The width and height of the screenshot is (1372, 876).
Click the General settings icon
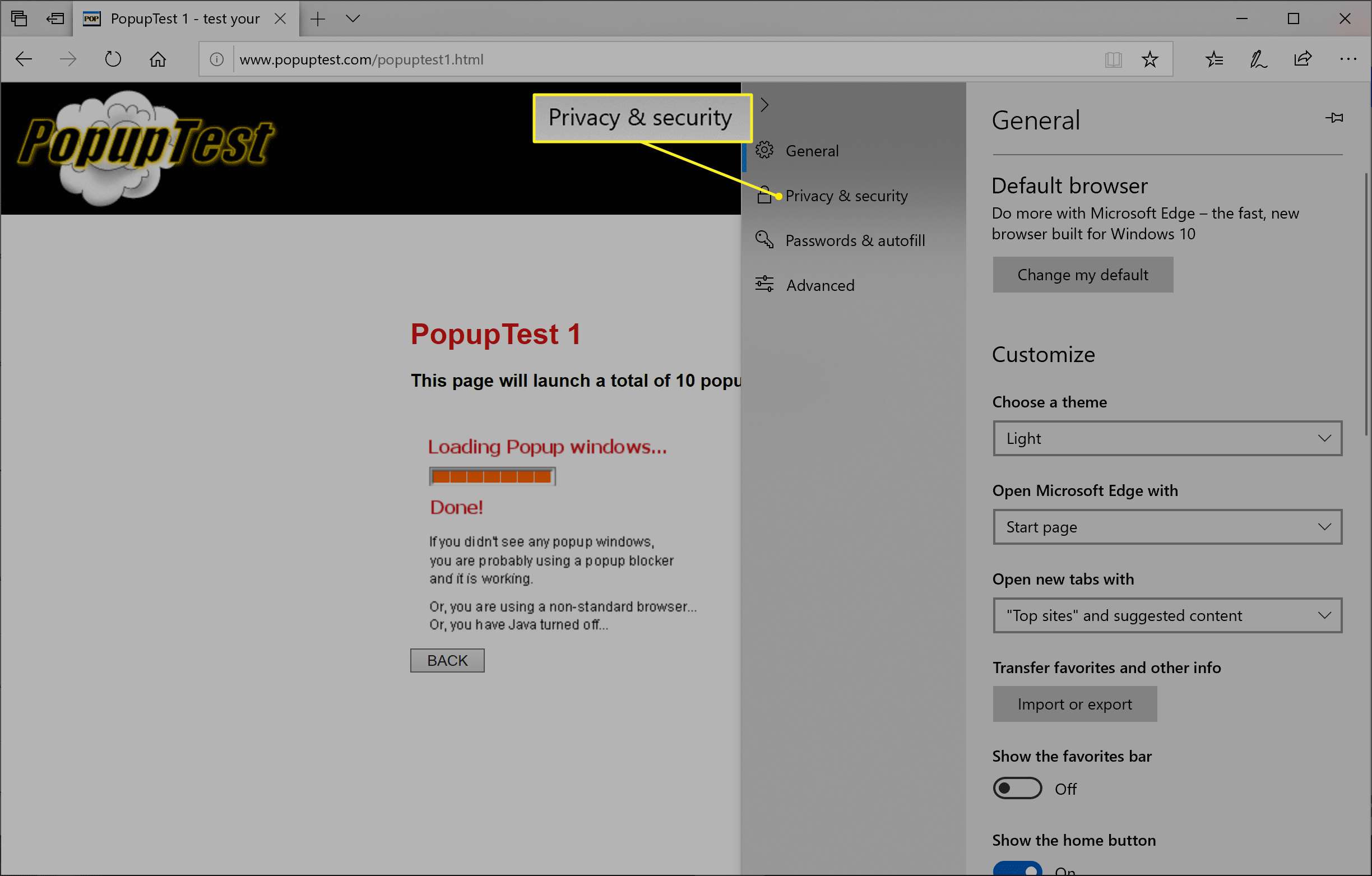coord(764,149)
